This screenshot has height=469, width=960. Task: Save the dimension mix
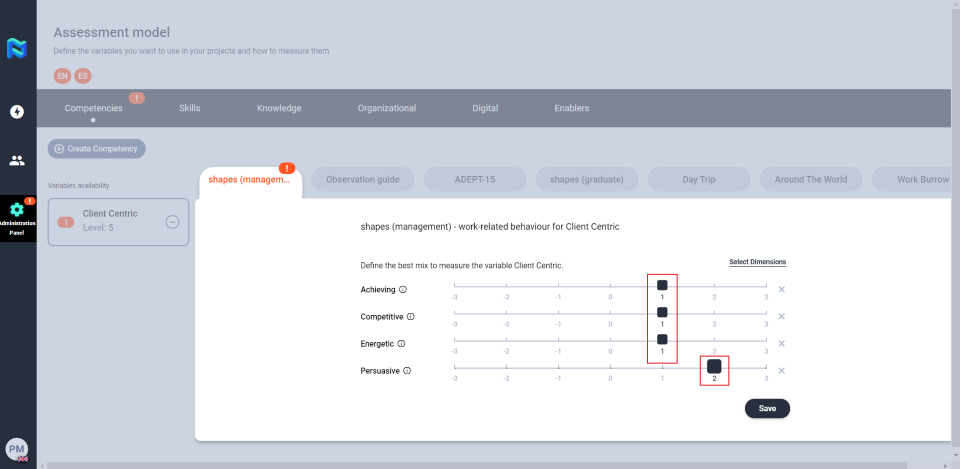tap(767, 408)
